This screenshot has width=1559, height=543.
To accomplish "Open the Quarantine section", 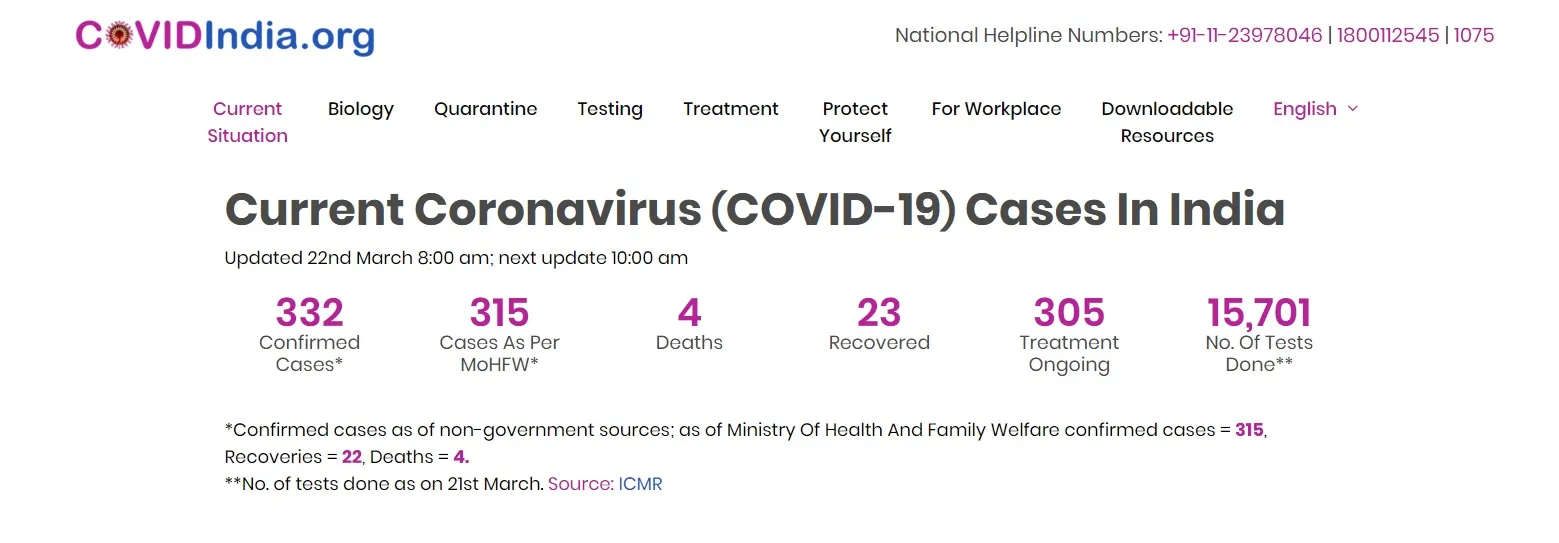I will (x=486, y=109).
